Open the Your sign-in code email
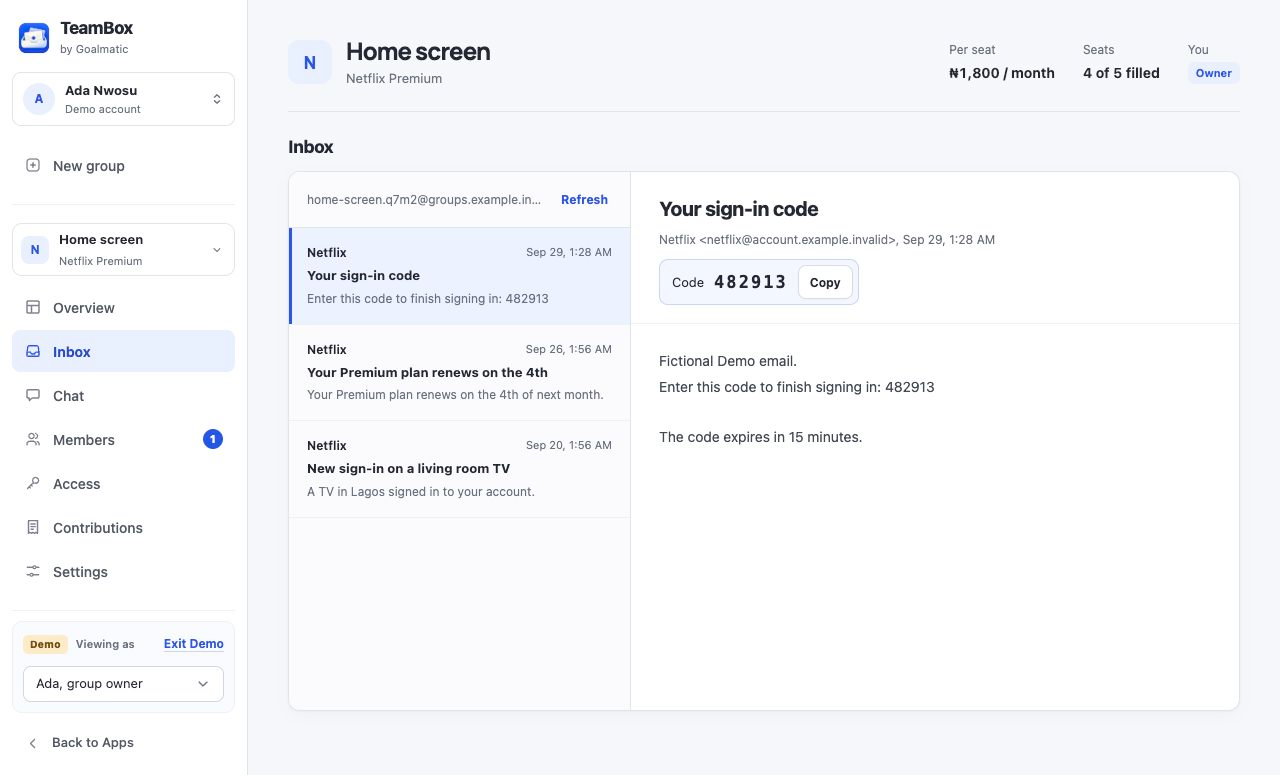The height and width of the screenshot is (775, 1280). tap(460, 275)
